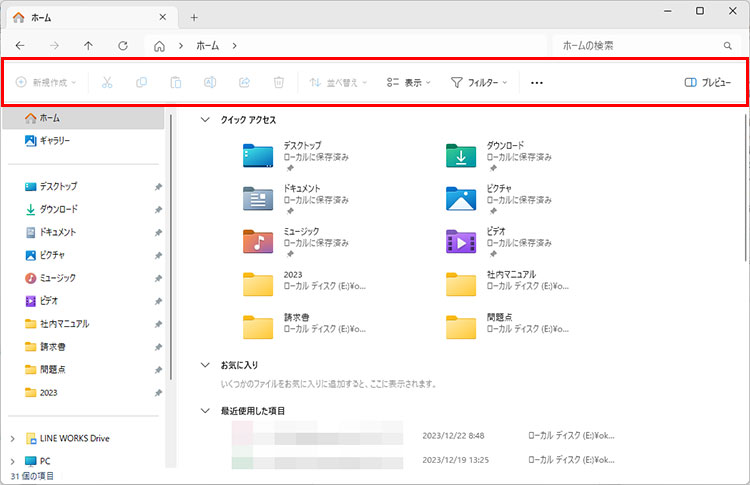Show more options with three dots button
The image size is (750, 485).
click(x=537, y=82)
